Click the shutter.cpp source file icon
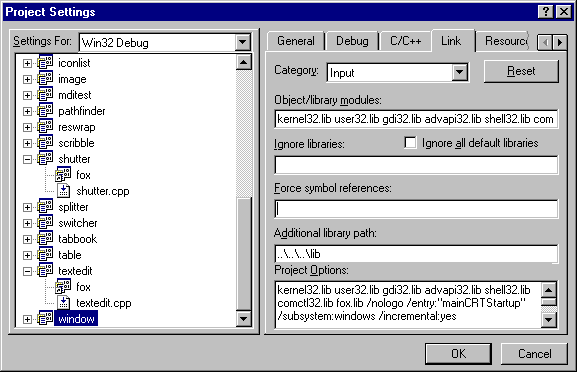 coord(64,191)
